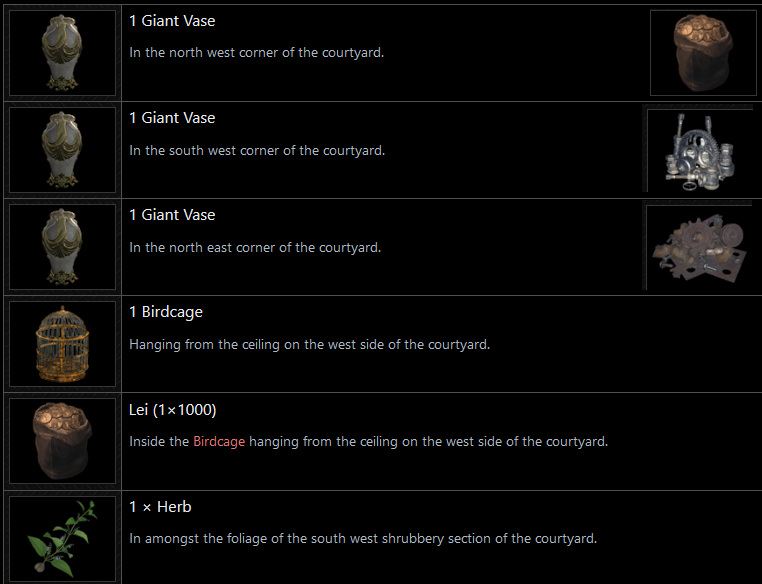Screen dimensions: 762x584
Task: Open the golden Birdcage item icon
Action: pyautogui.click(x=62, y=343)
